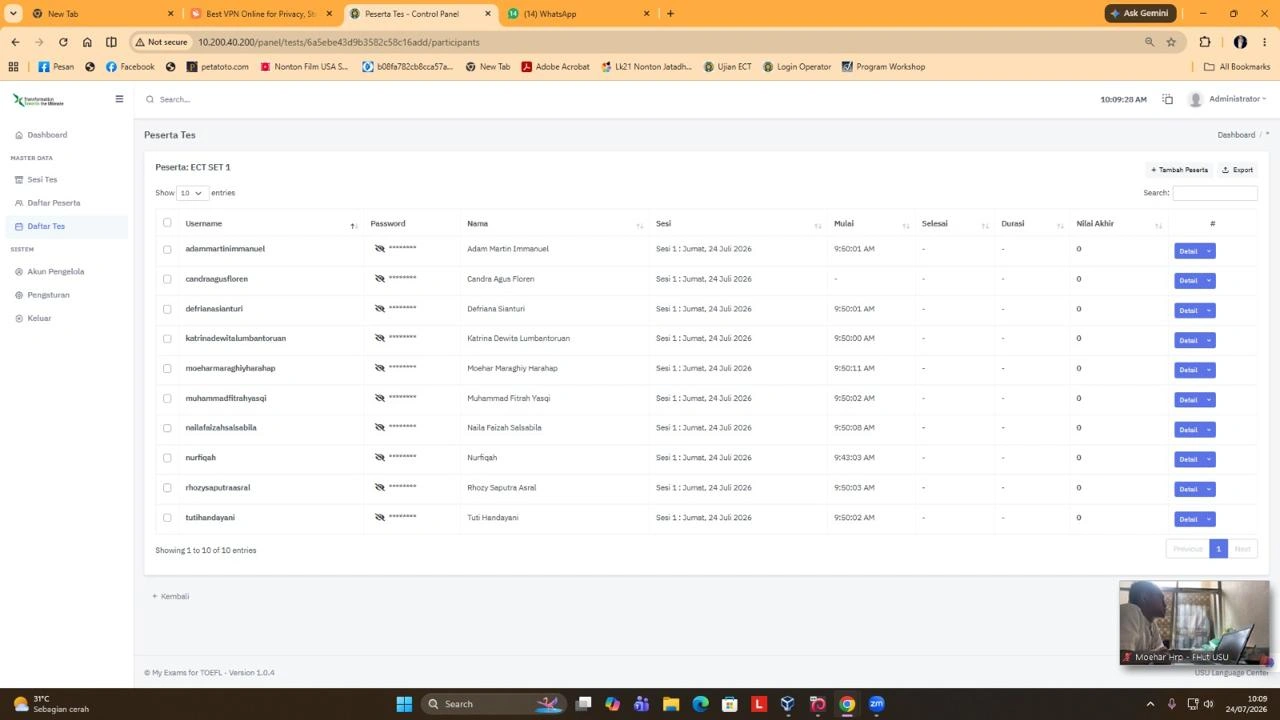The image size is (1280, 720).
Task: Open the Administrator avatar icon
Action: pyautogui.click(x=1195, y=99)
